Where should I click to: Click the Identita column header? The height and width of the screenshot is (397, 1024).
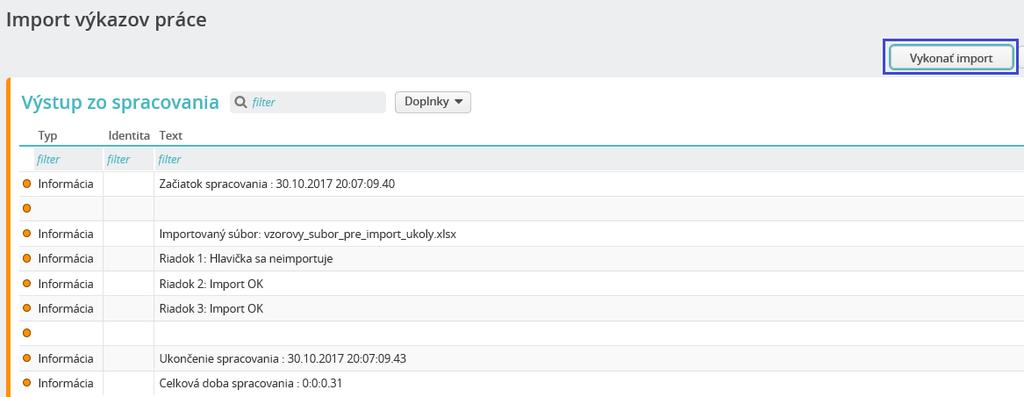pyautogui.click(x=129, y=136)
